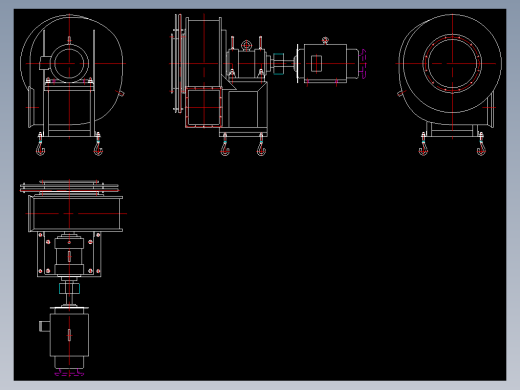Select the cyan coupling in the side elevation view

(x=279, y=64)
